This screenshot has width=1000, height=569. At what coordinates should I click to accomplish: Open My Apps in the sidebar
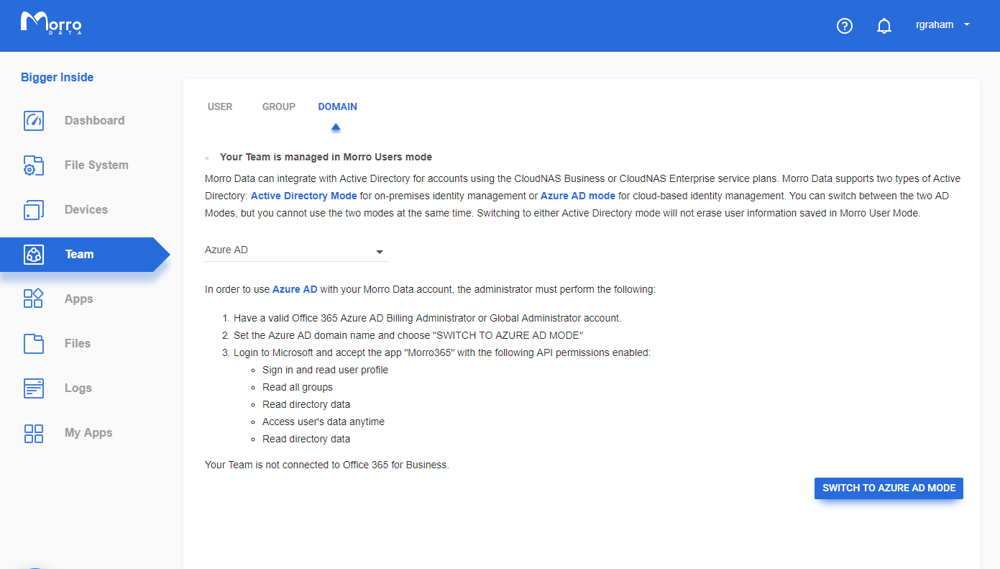click(x=88, y=433)
